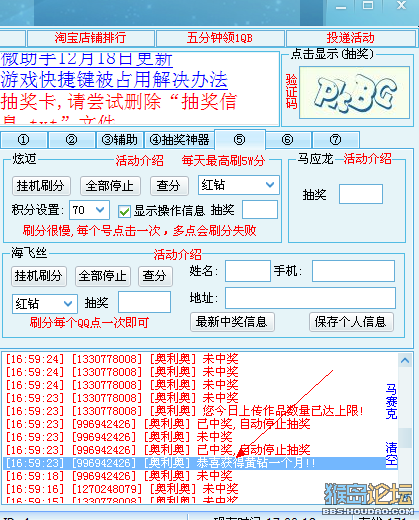419x520 pixels.
Task: Open the 淘宝店铺排行 tab button
Action: 90,38
